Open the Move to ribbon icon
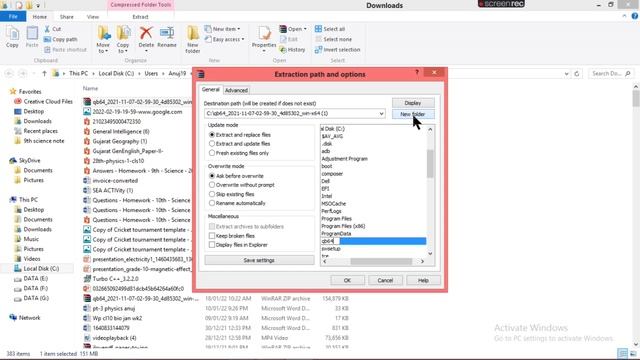 coord(103,33)
